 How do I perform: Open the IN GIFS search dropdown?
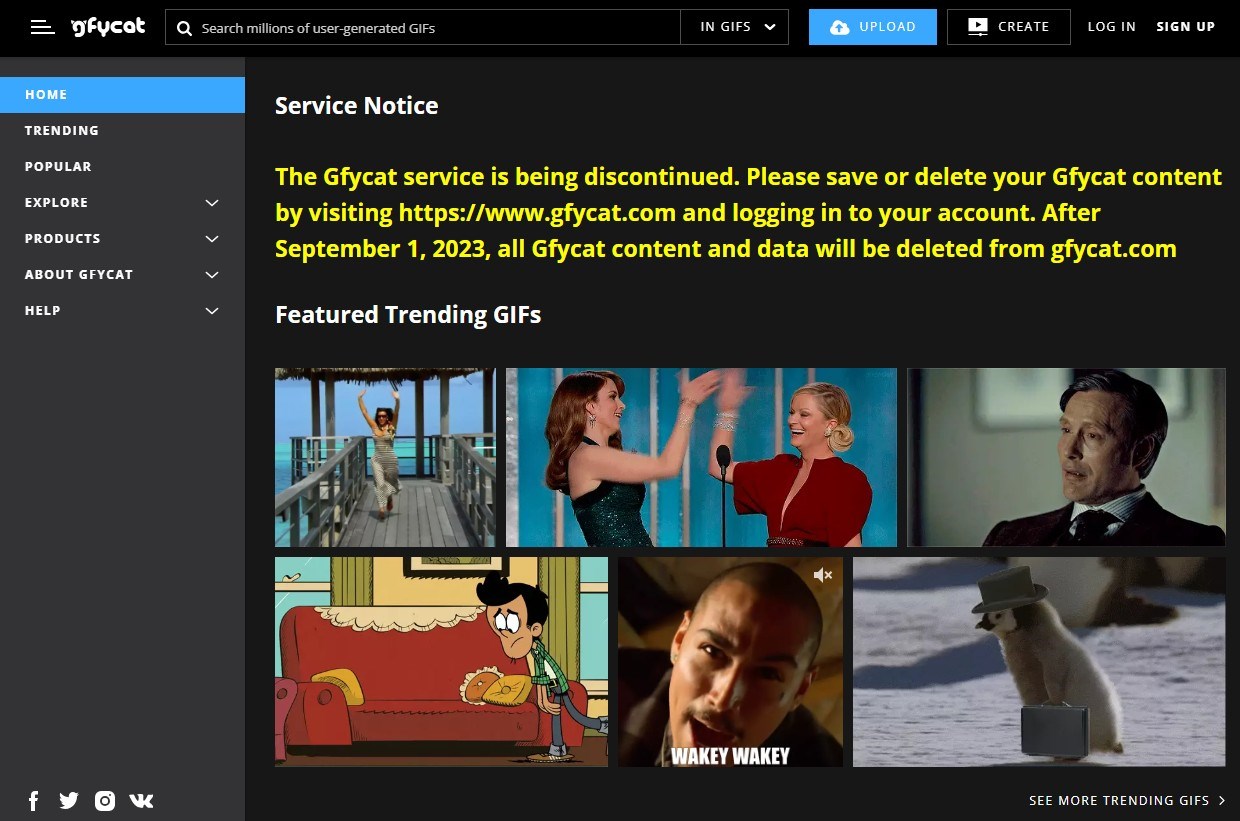tap(734, 27)
